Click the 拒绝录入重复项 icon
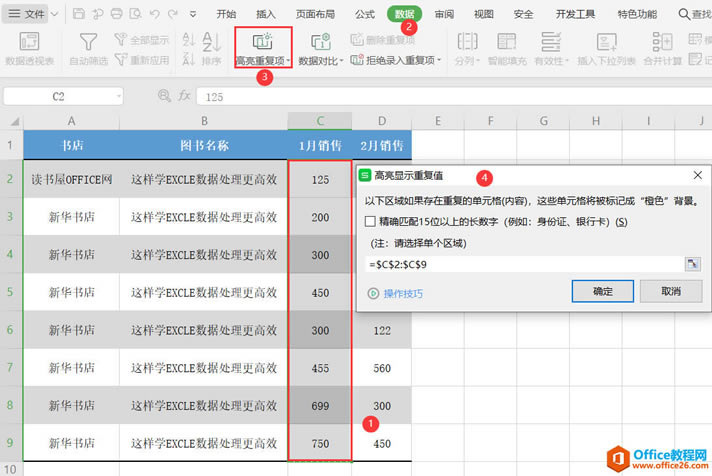 click(x=357, y=60)
